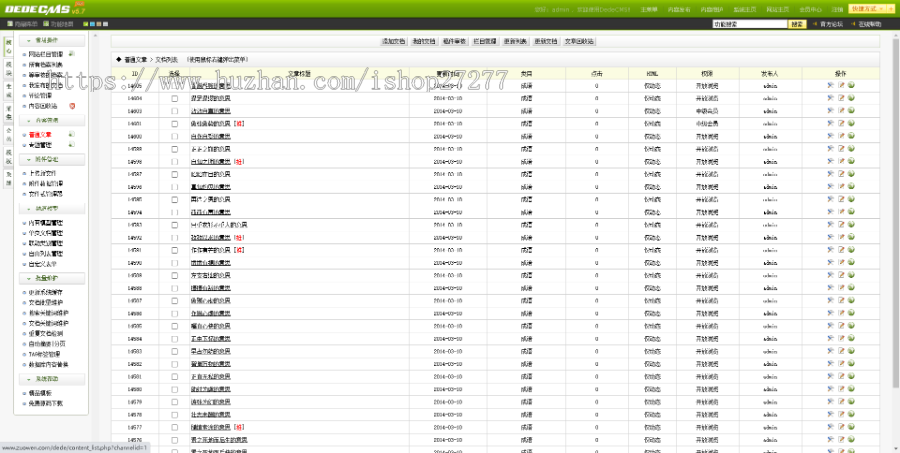
Task: Click the 文章回收站 button
Action: pyautogui.click(x=579, y=41)
